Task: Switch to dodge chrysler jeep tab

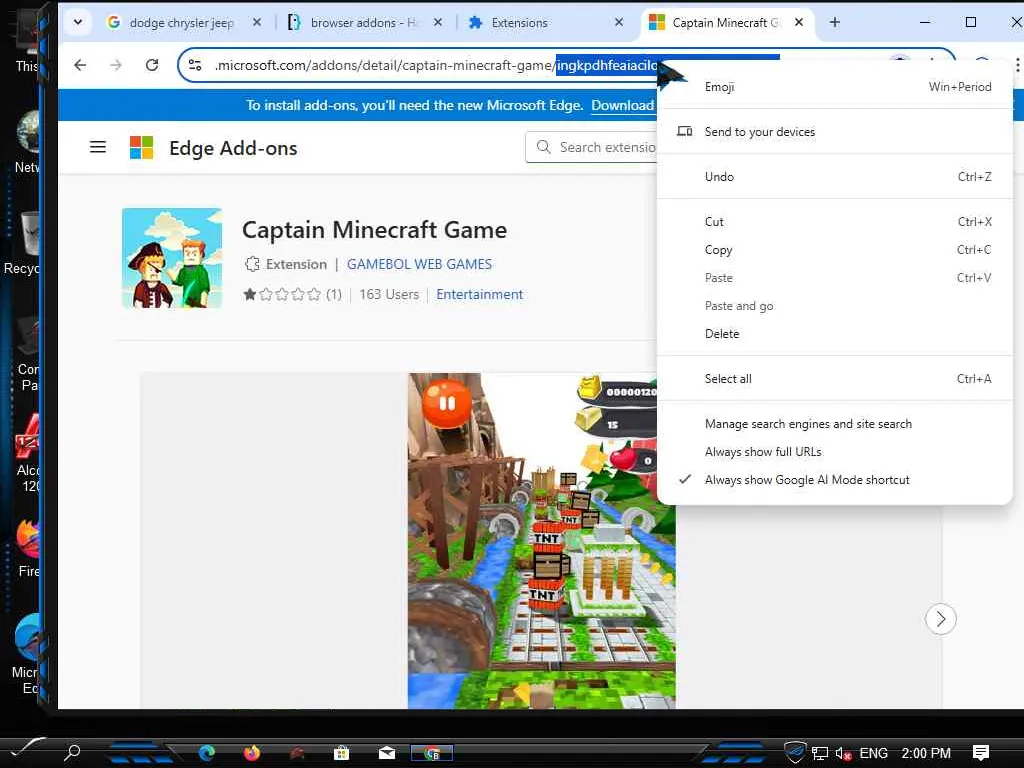Action: tap(181, 23)
